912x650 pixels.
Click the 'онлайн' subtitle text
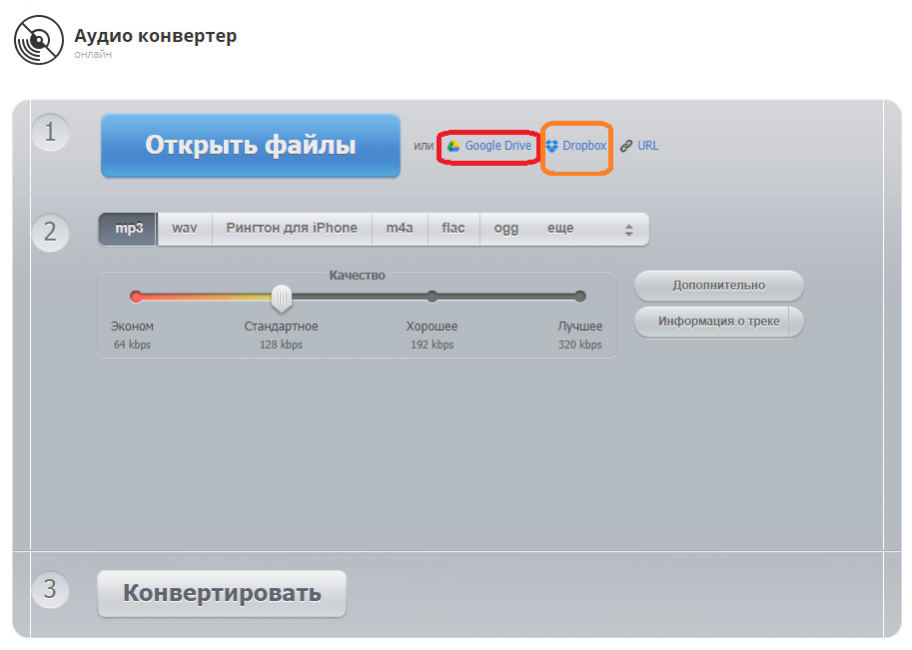coord(93,55)
